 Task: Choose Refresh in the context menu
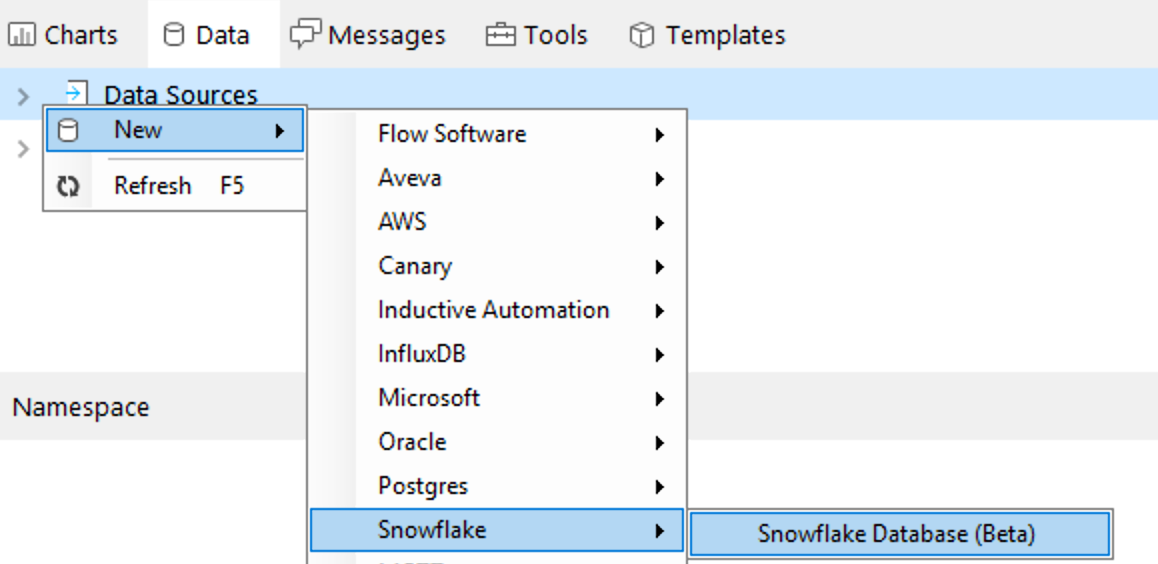[x=175, y=185]
